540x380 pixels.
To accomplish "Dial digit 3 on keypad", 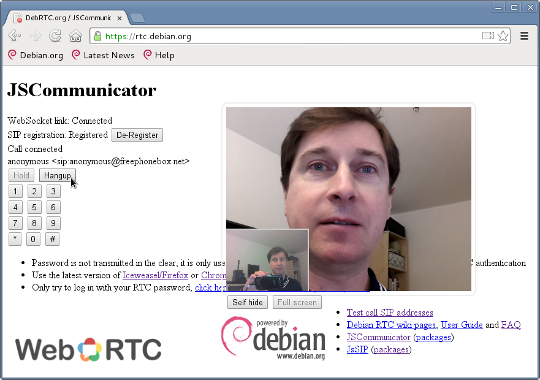I will [53, 191].
